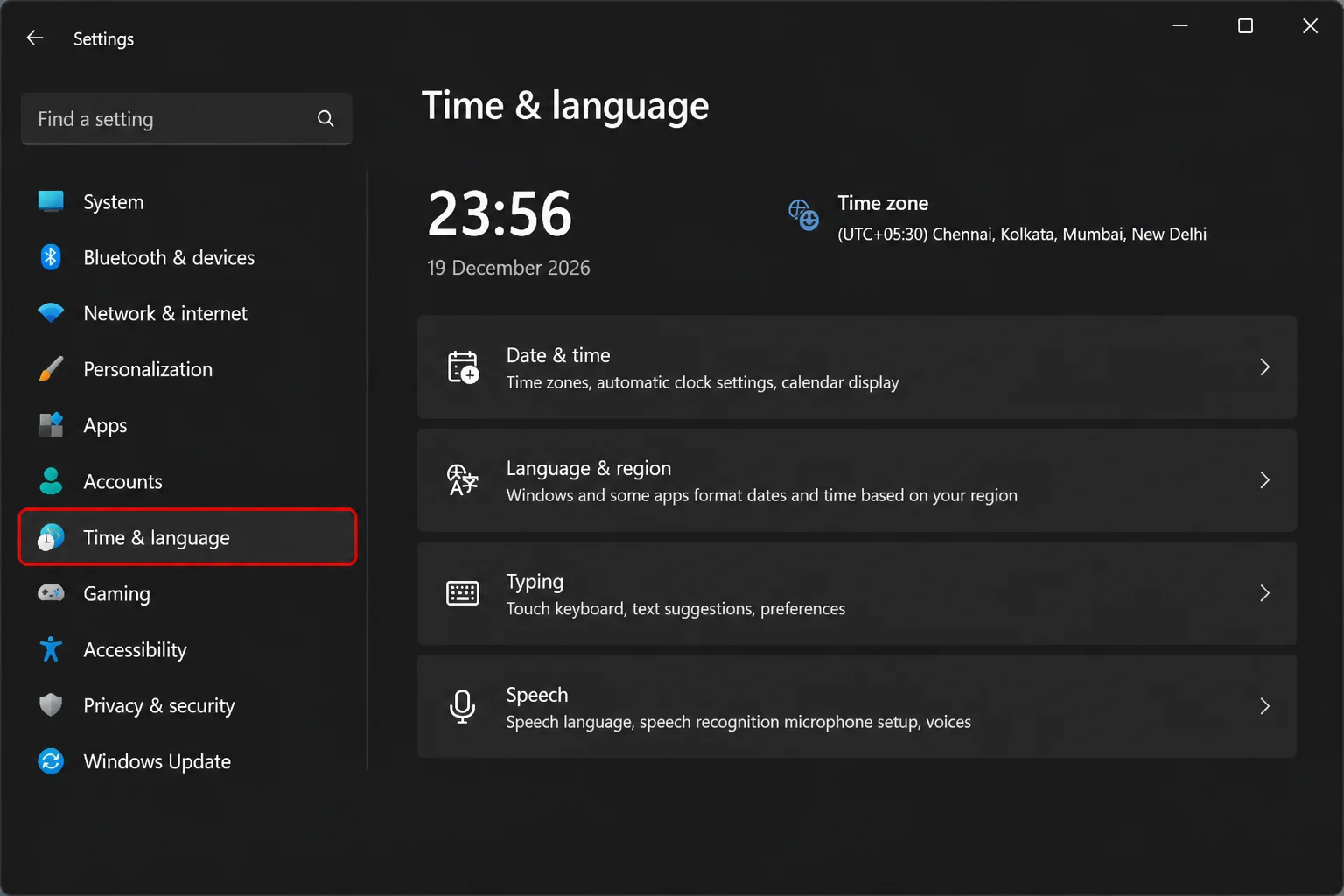Open the Accounts category
The height and width of the screenshot is (896, 1344).
[x=187, y=481]
